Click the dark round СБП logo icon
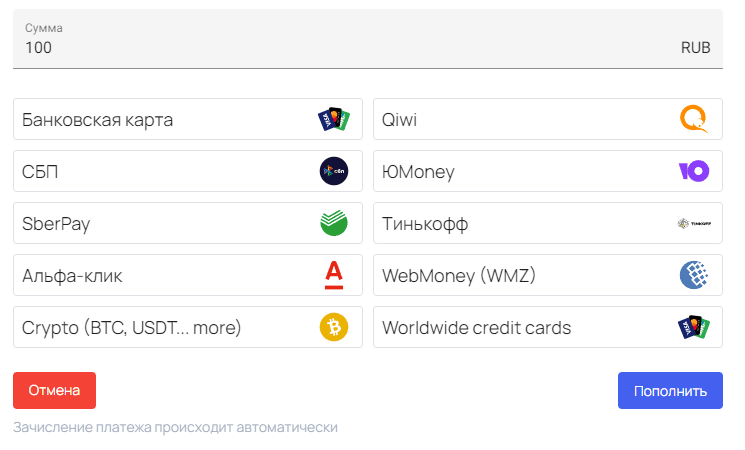 [334, 171]
